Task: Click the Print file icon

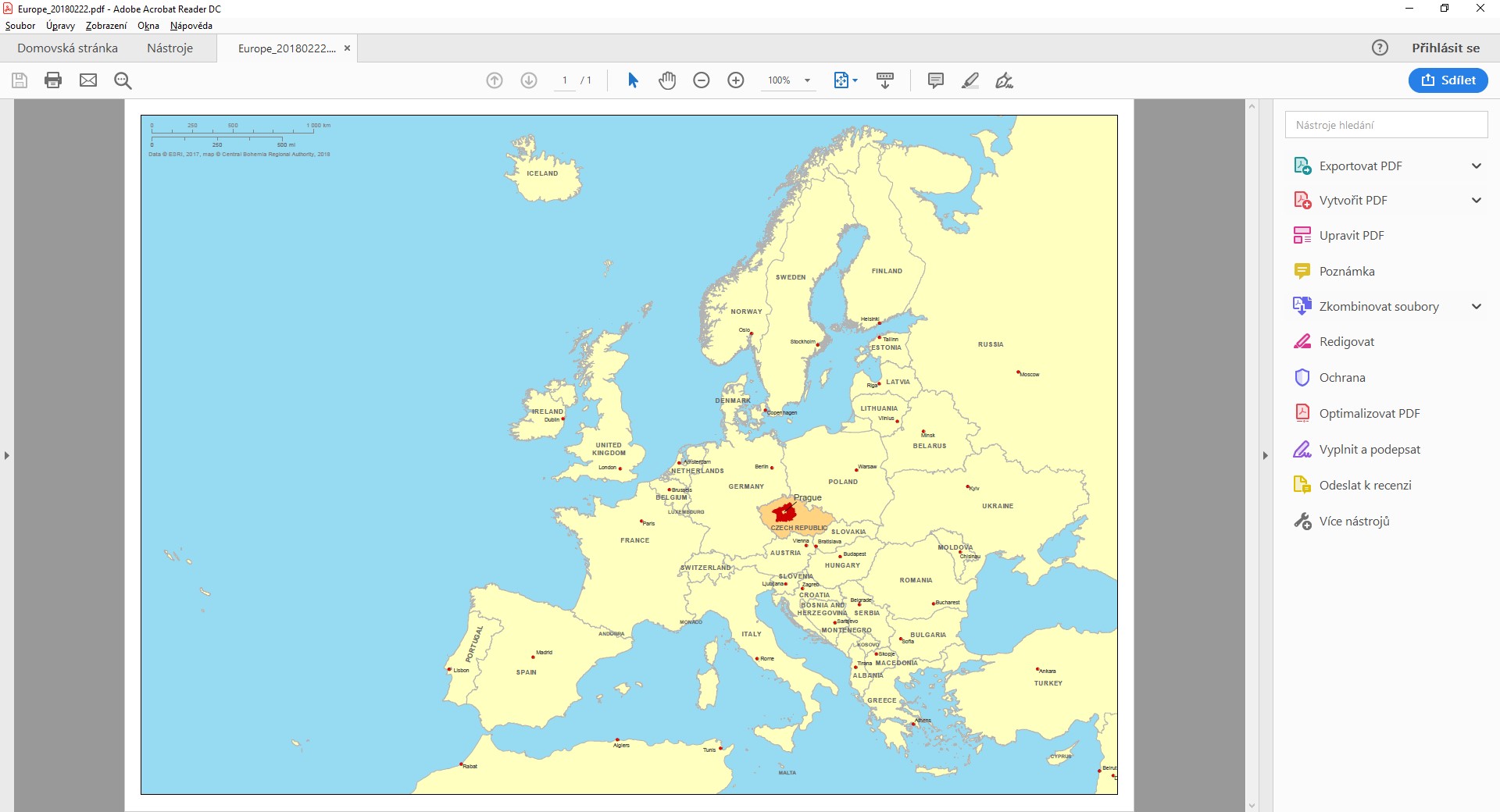Action: (x=53, y=80)
